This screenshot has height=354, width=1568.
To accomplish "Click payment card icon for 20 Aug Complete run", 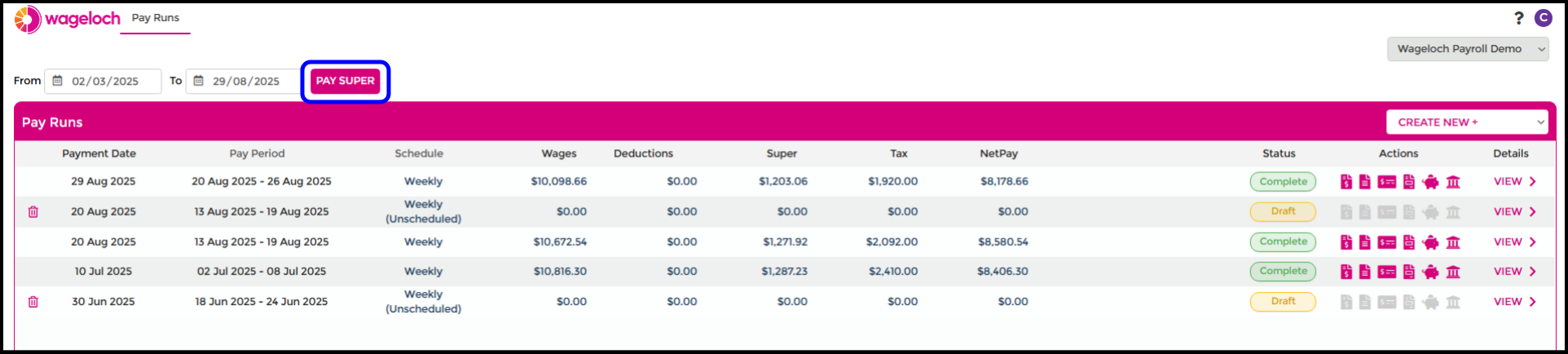I will (1386, 242).
